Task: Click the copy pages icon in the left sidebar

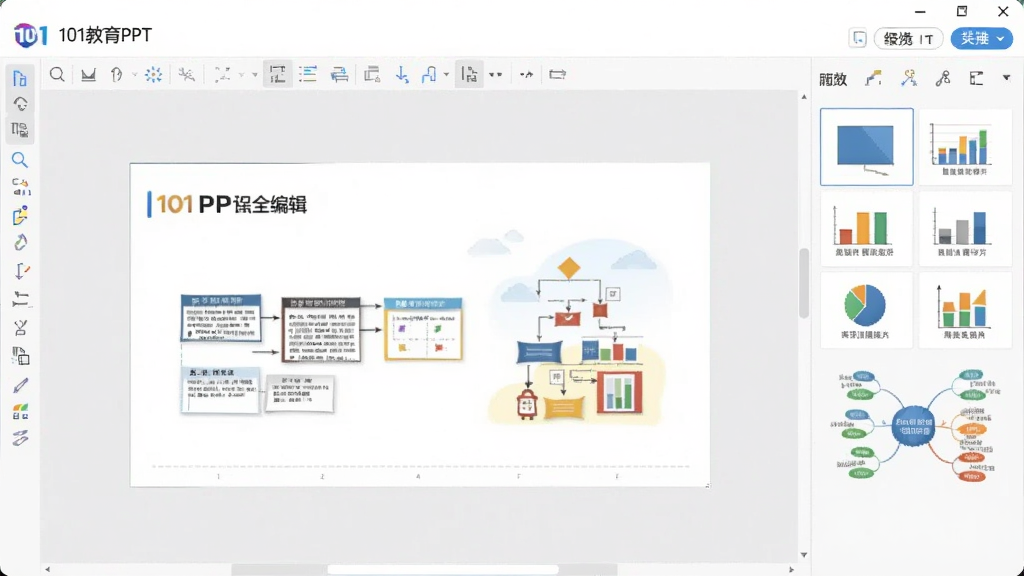Action: coord(20,356)
